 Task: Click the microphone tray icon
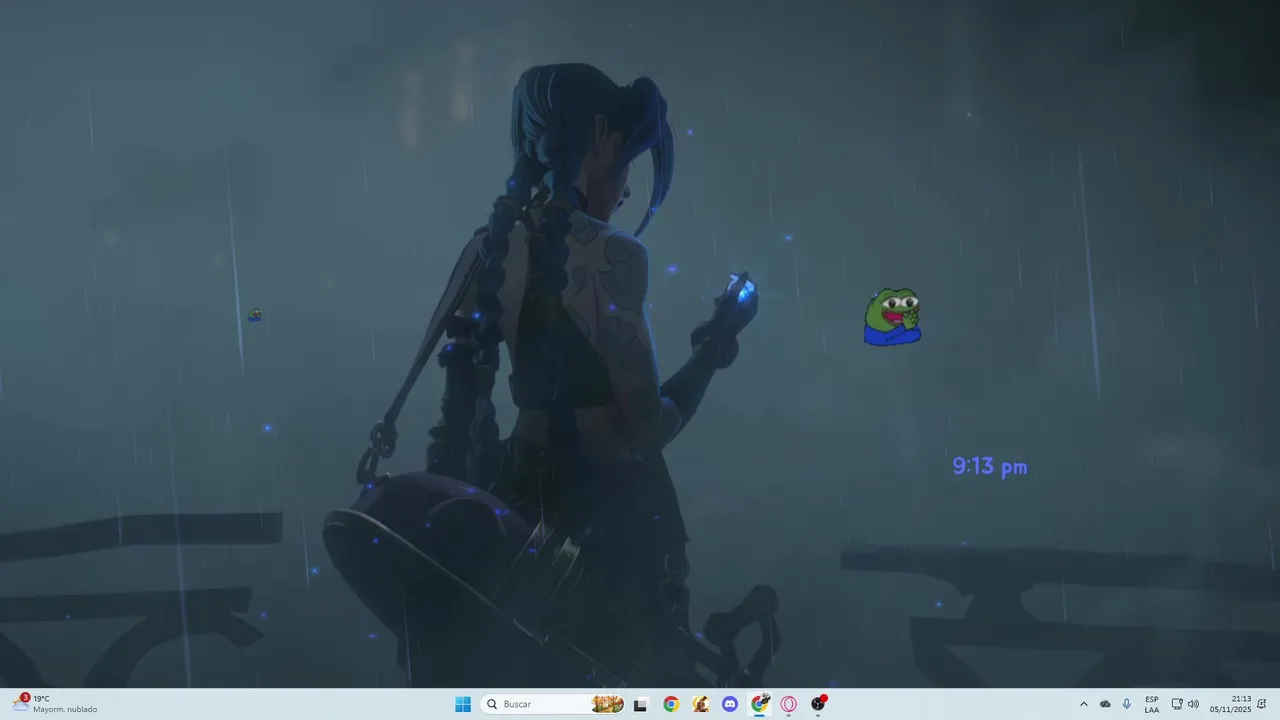click(1127, 704)
